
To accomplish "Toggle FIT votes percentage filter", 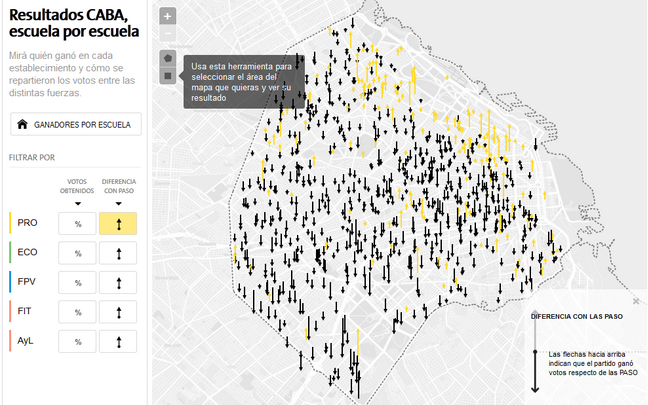I will click(77, 312).
